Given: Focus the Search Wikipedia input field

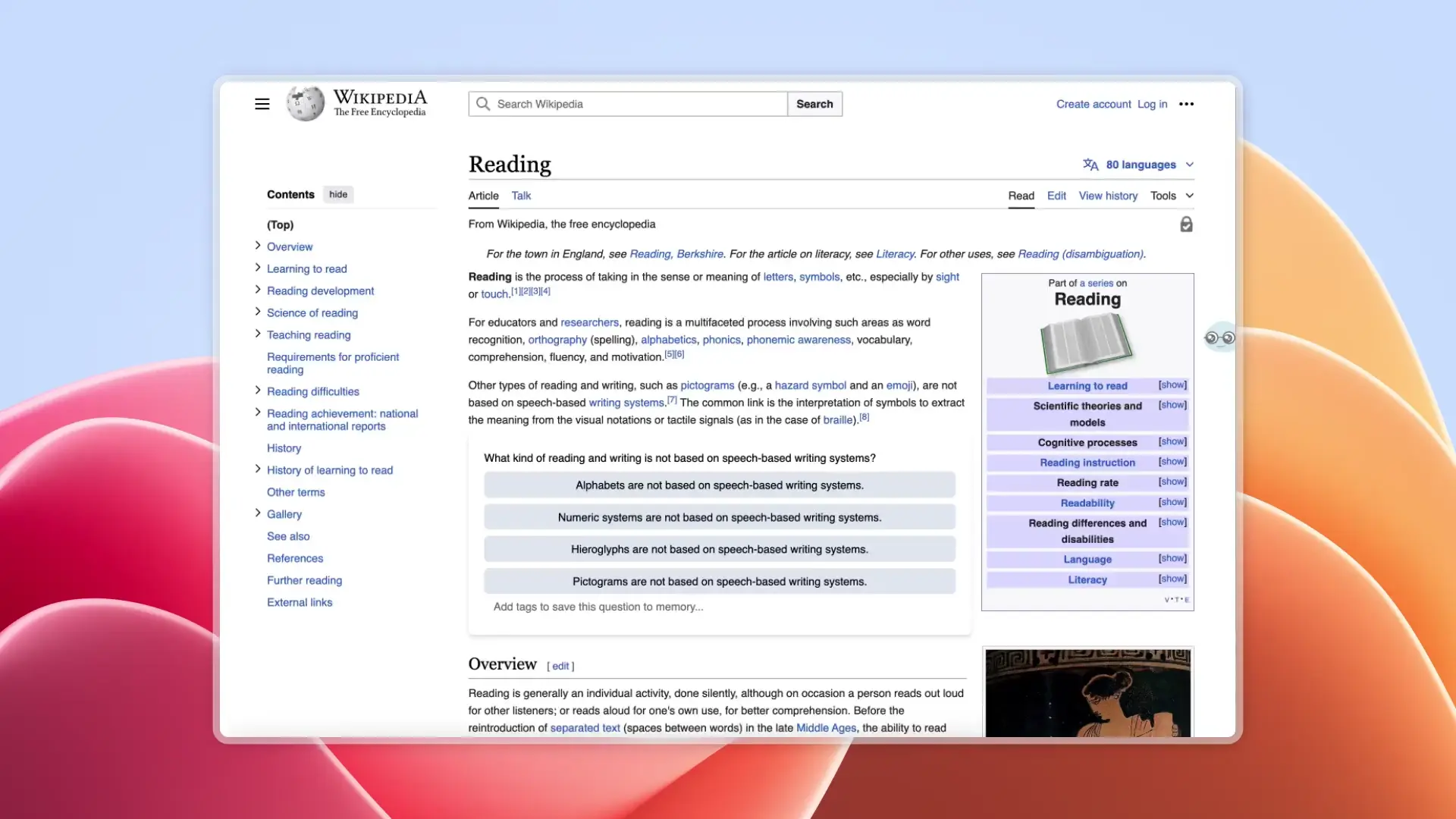Looking at the screenshot, I should click(x=628, y=104).
